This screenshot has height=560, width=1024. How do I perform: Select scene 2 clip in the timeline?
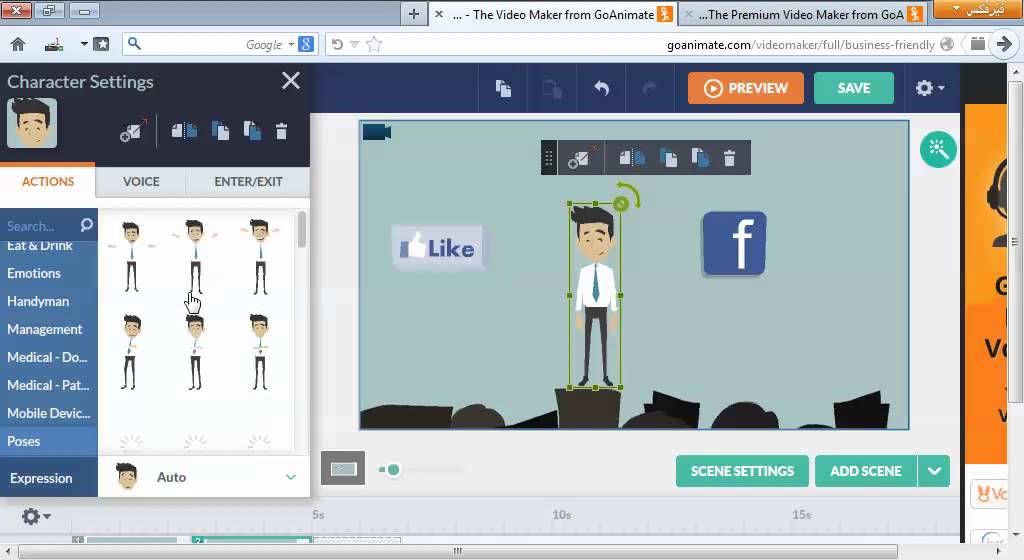point(251,540)
